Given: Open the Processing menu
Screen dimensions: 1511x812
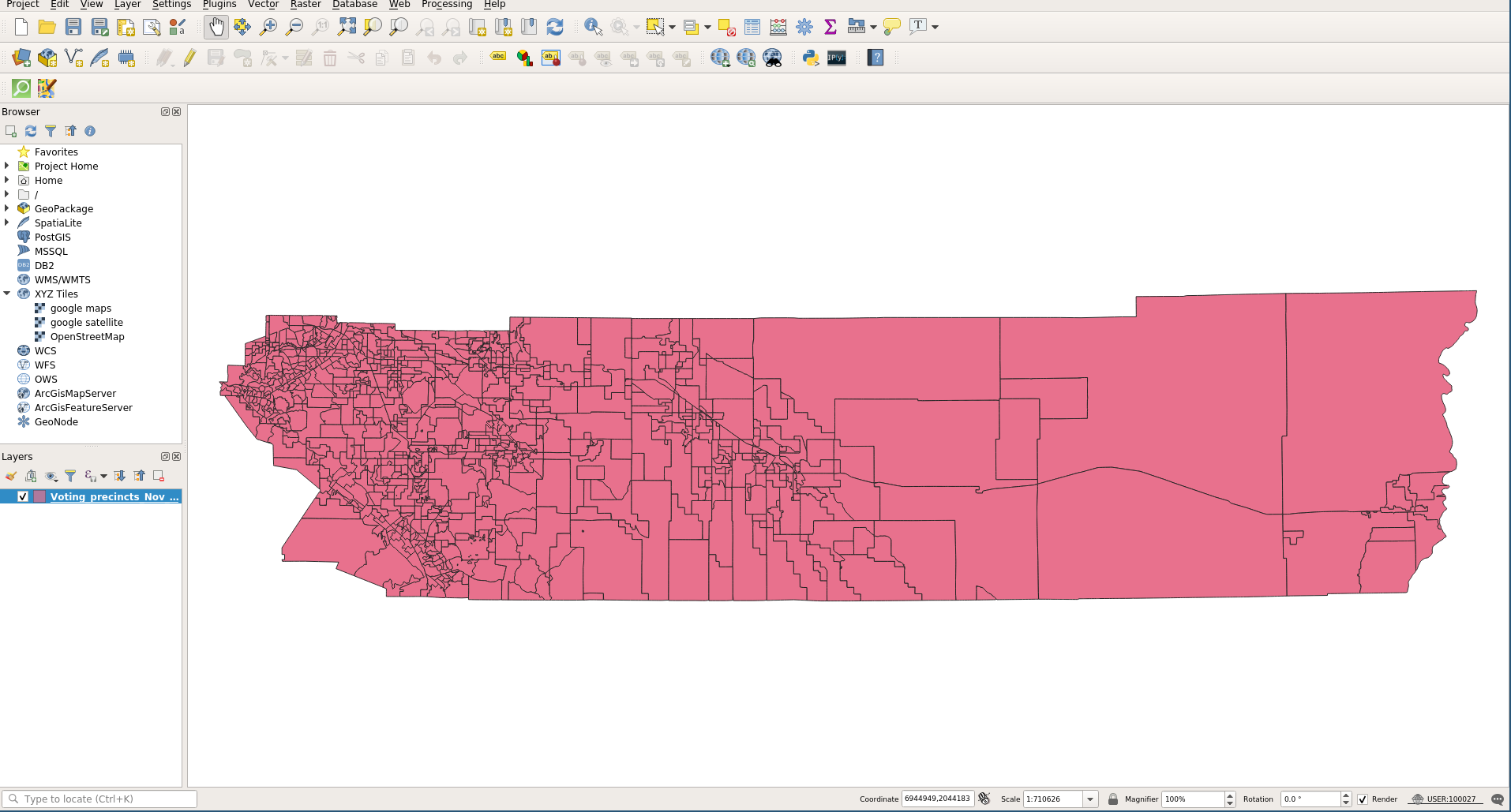Looking at the screenshot, I should click(446, 5).
